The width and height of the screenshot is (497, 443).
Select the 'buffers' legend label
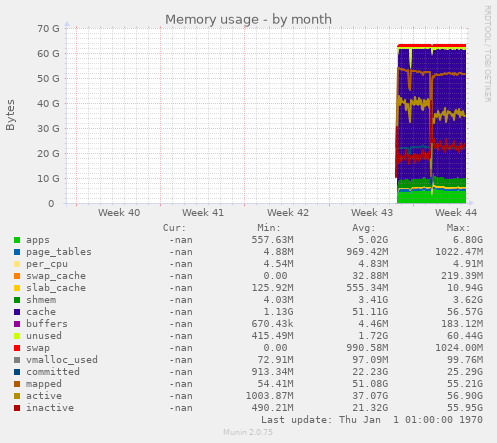47,324
